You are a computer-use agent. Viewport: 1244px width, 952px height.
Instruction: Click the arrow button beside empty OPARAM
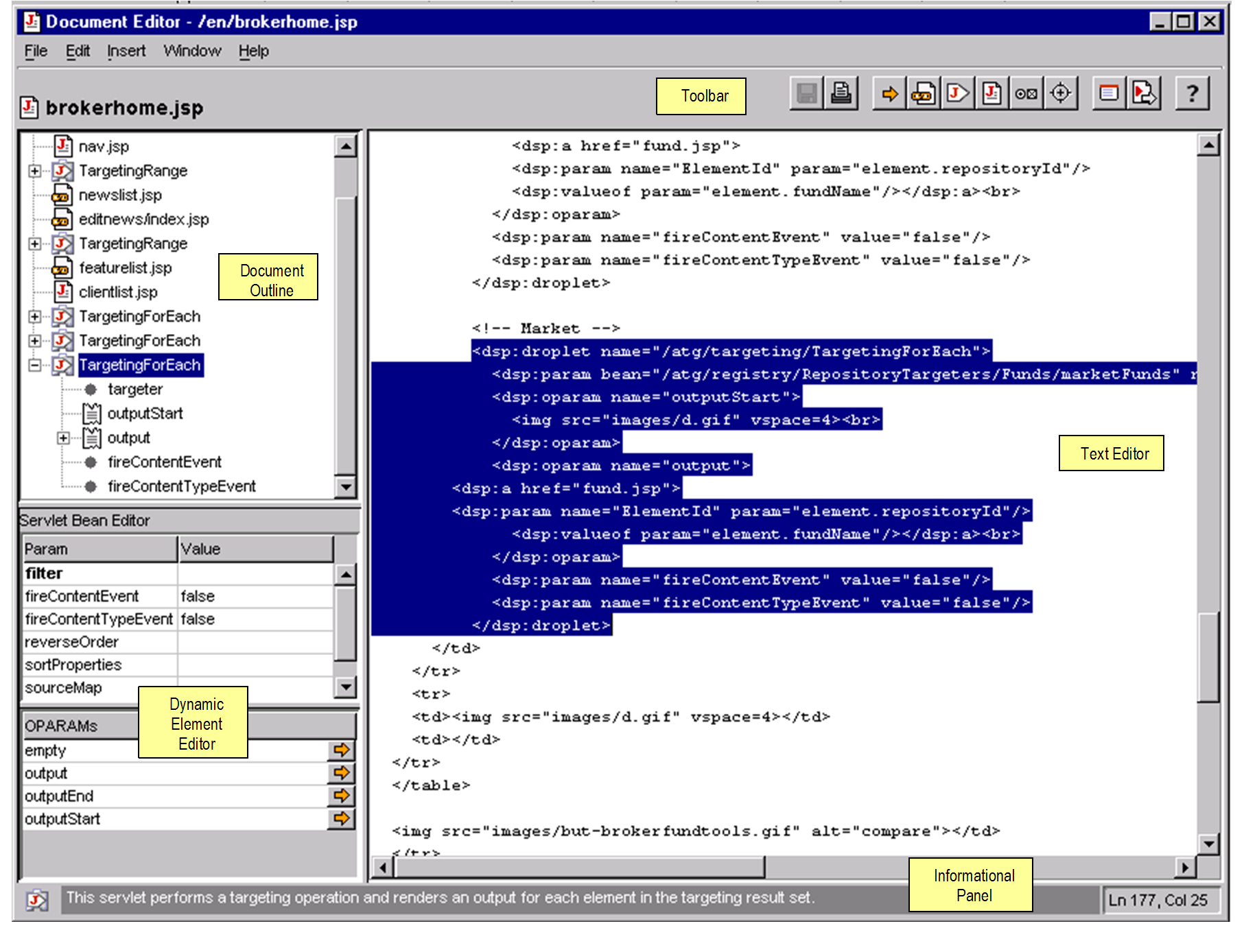(341, 750)
